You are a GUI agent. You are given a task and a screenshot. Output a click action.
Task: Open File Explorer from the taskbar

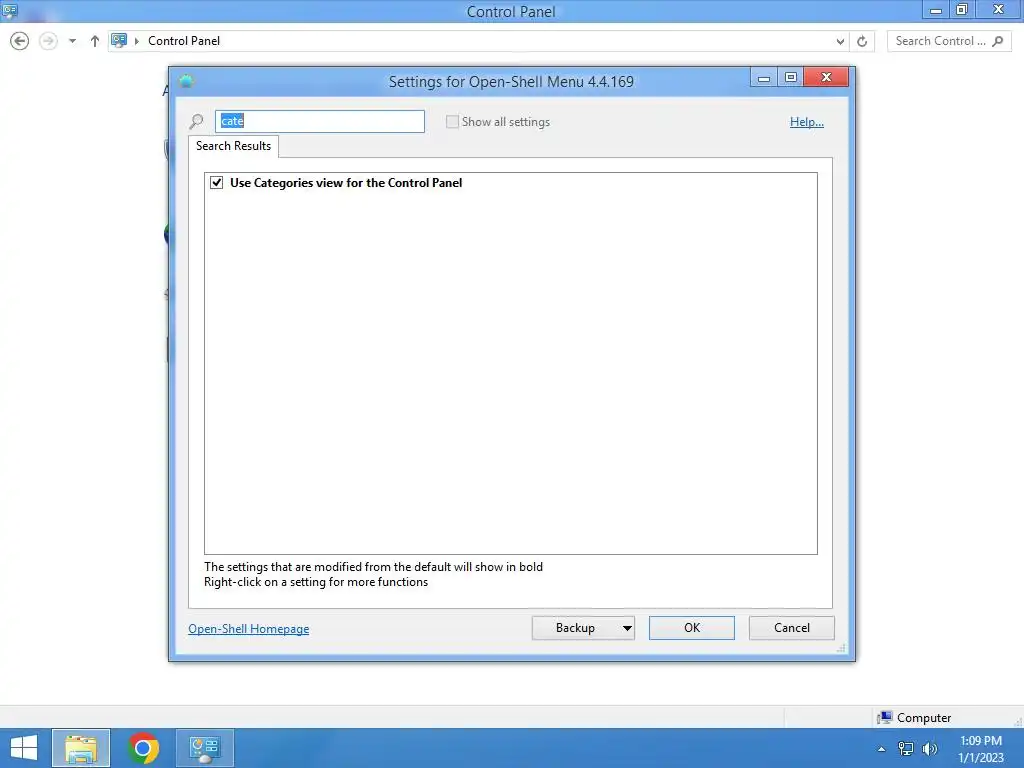(x=81, y=748)
